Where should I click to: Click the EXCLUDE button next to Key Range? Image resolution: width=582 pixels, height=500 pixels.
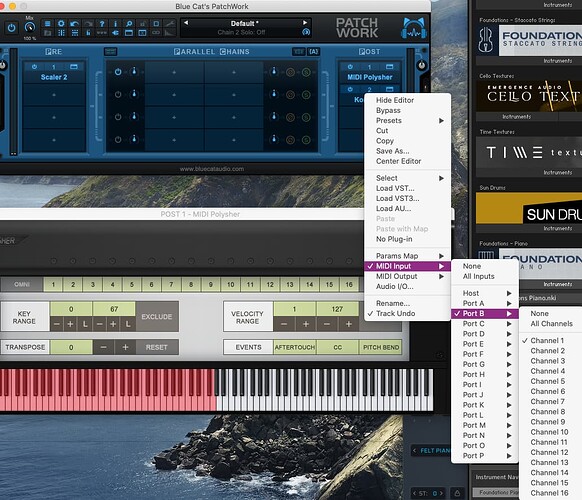pyautogui.click(x=157, y=317)
